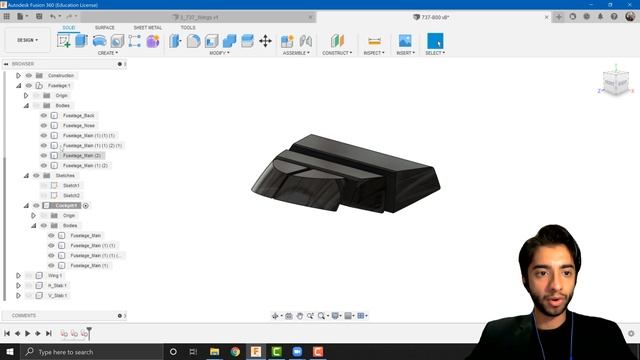Select the Combine tool
The height and width of the screenshot is (360, 640).
[229, 41]
